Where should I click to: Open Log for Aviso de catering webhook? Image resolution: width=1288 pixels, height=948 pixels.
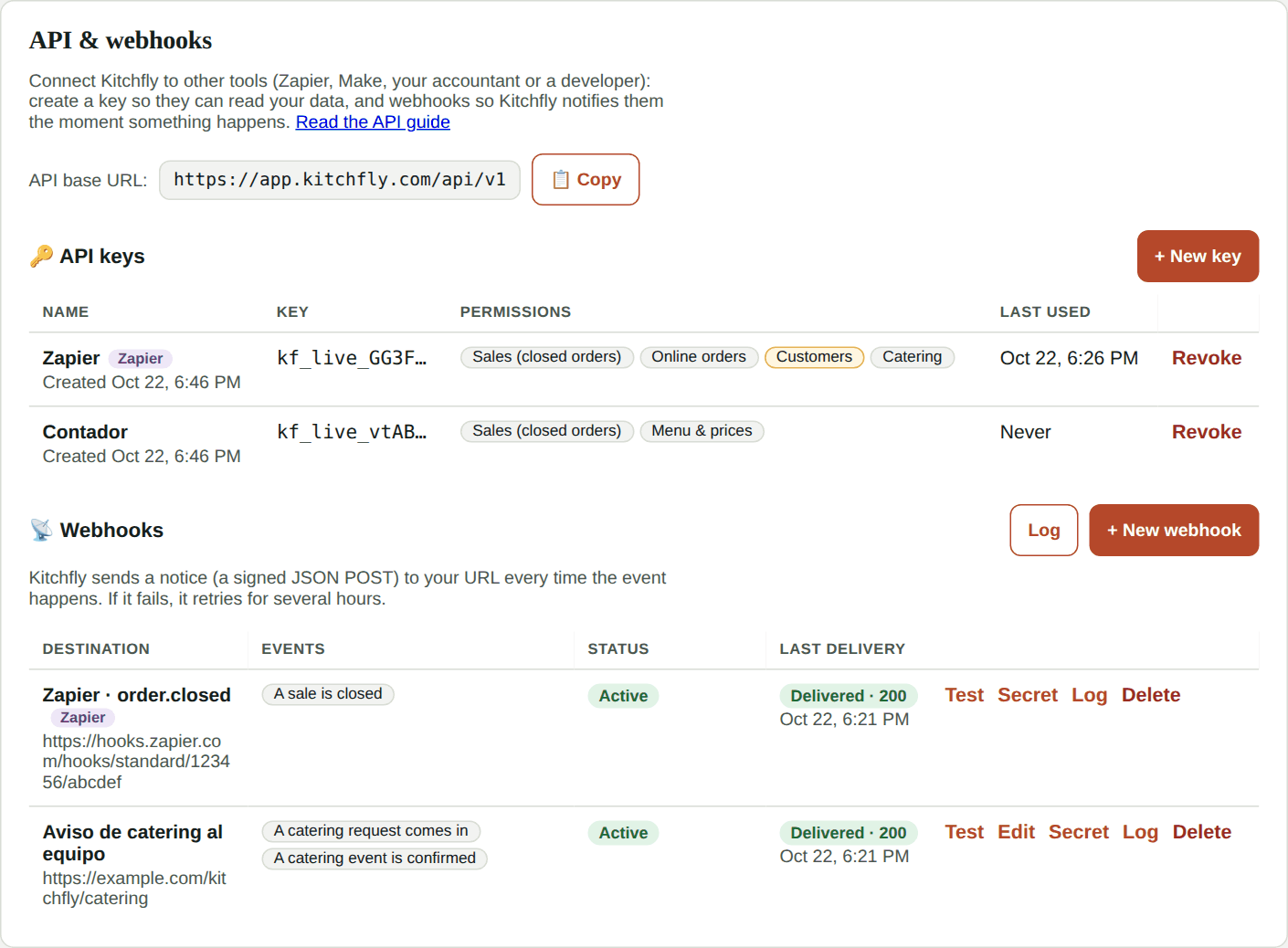[1140, 832]
